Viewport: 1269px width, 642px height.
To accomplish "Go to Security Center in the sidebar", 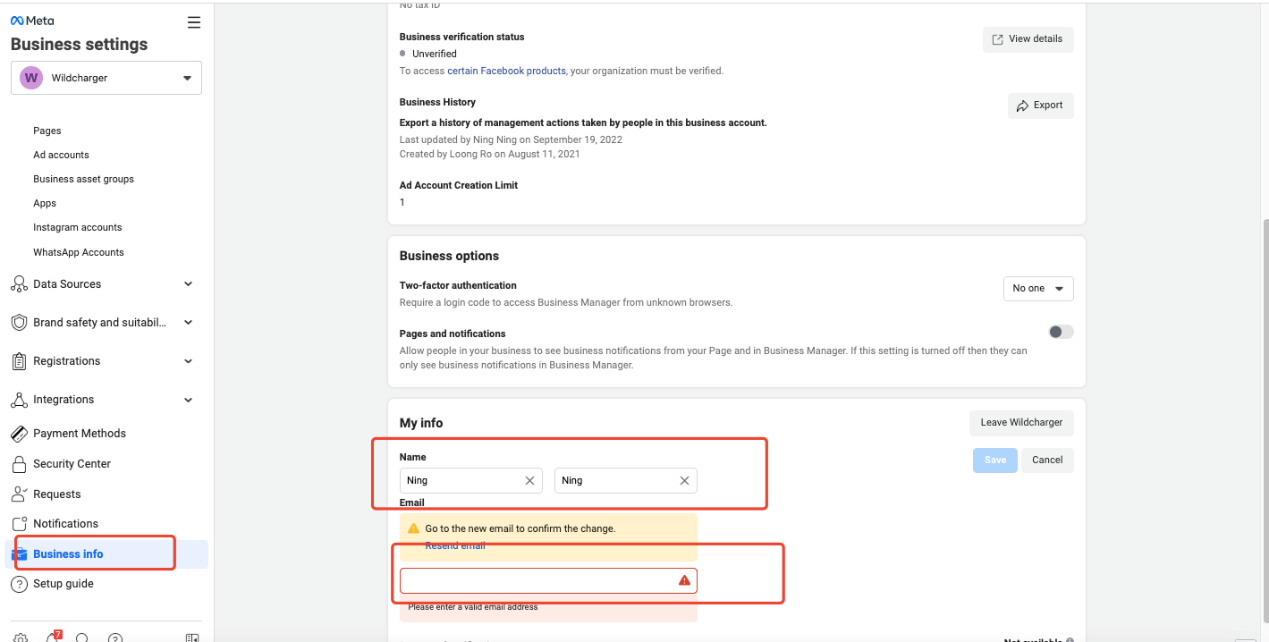I will click(x=71, y=464).
